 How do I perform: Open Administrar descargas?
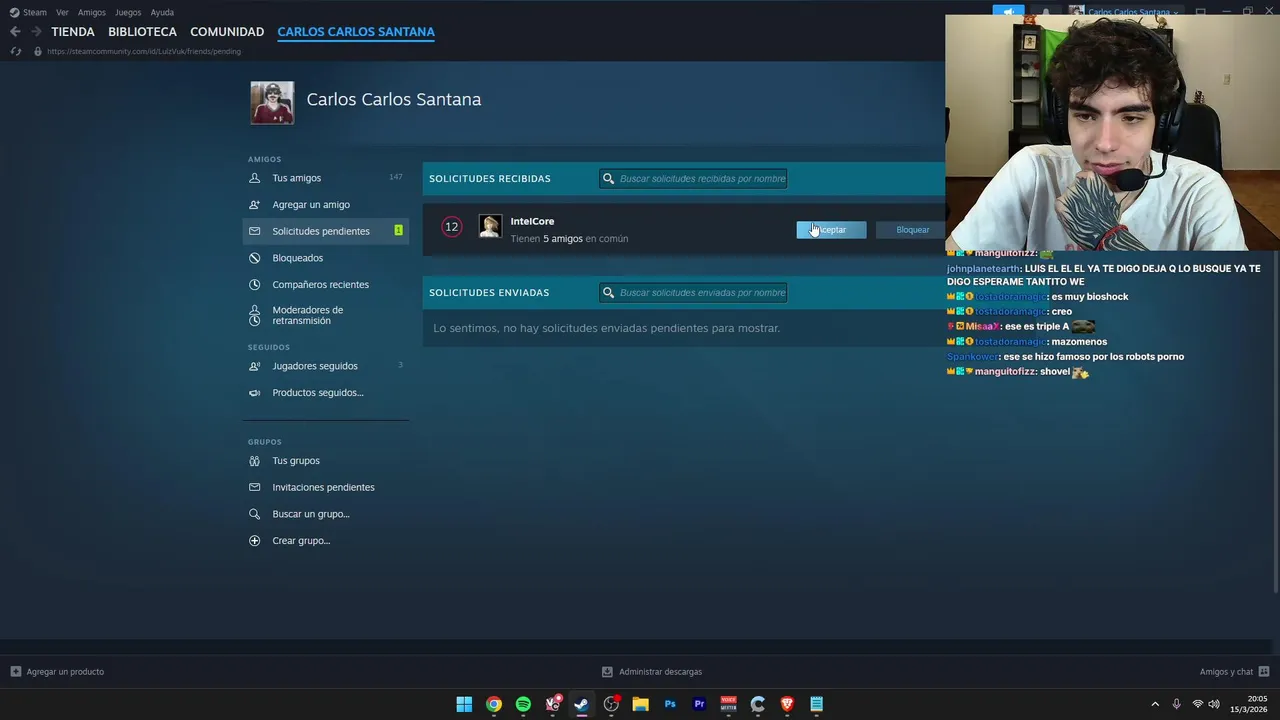click(x=652, y=671)
